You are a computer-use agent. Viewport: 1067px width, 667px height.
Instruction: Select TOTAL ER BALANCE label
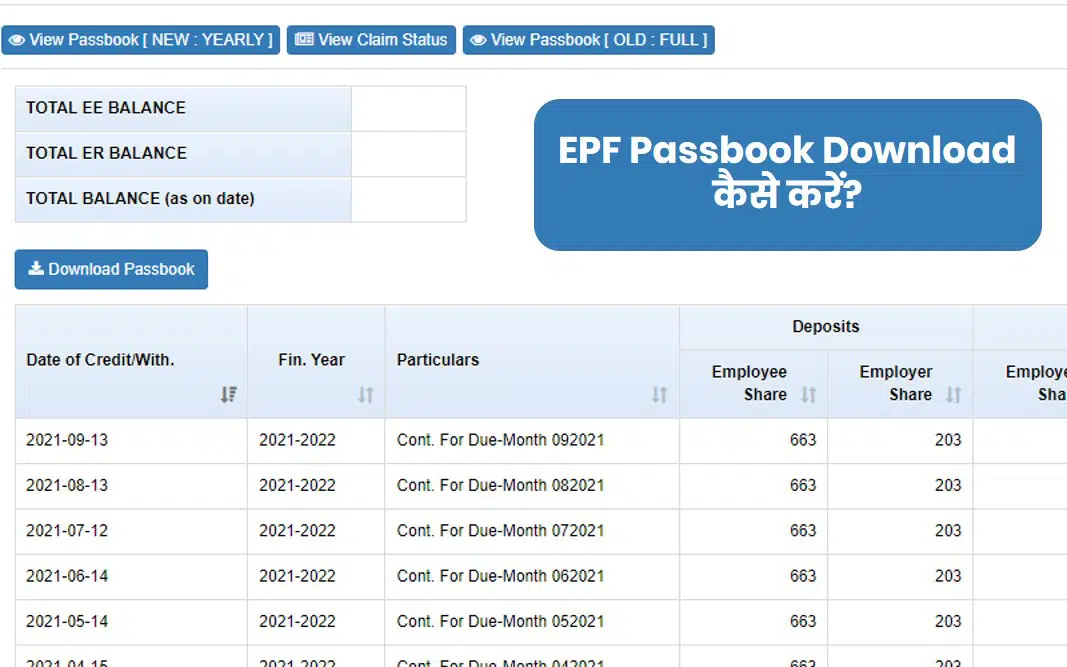[x=106, y=153]
